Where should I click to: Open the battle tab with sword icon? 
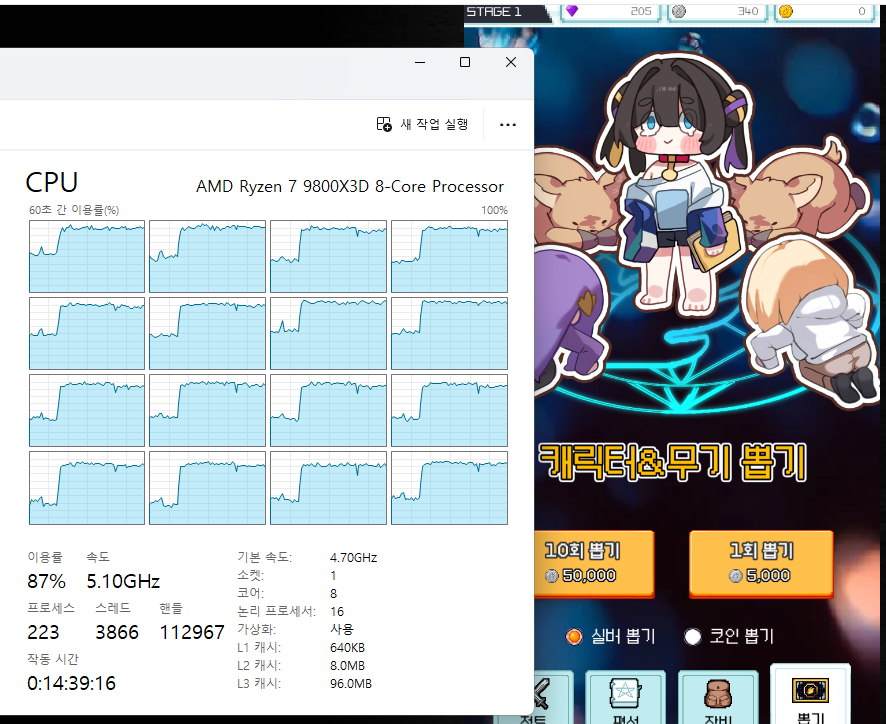(x=545, y=697)
